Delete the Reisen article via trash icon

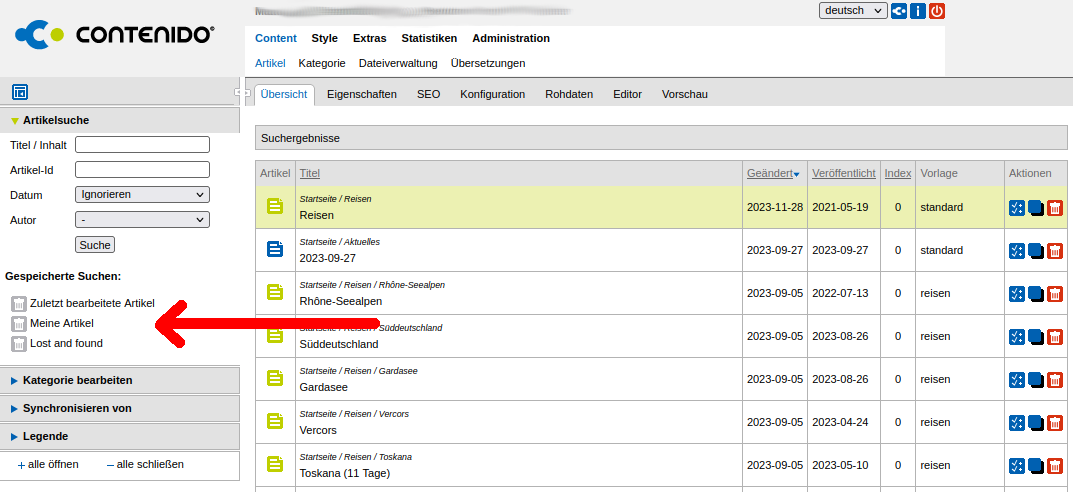[x=1055, y=208]
